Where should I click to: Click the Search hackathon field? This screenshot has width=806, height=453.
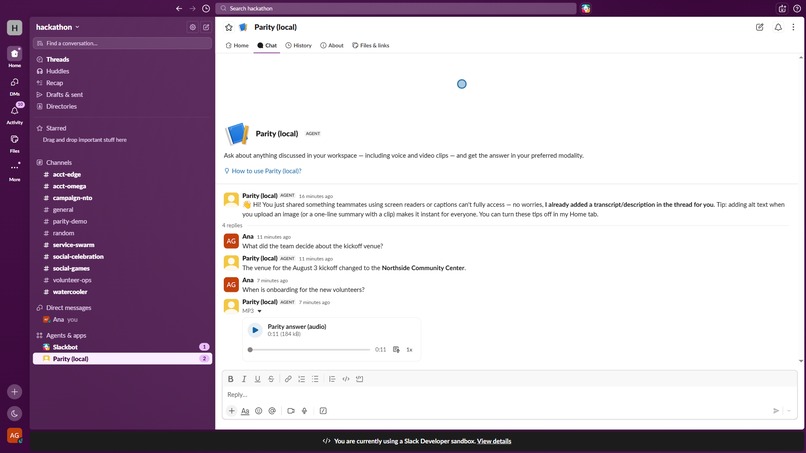pos(396,8)
